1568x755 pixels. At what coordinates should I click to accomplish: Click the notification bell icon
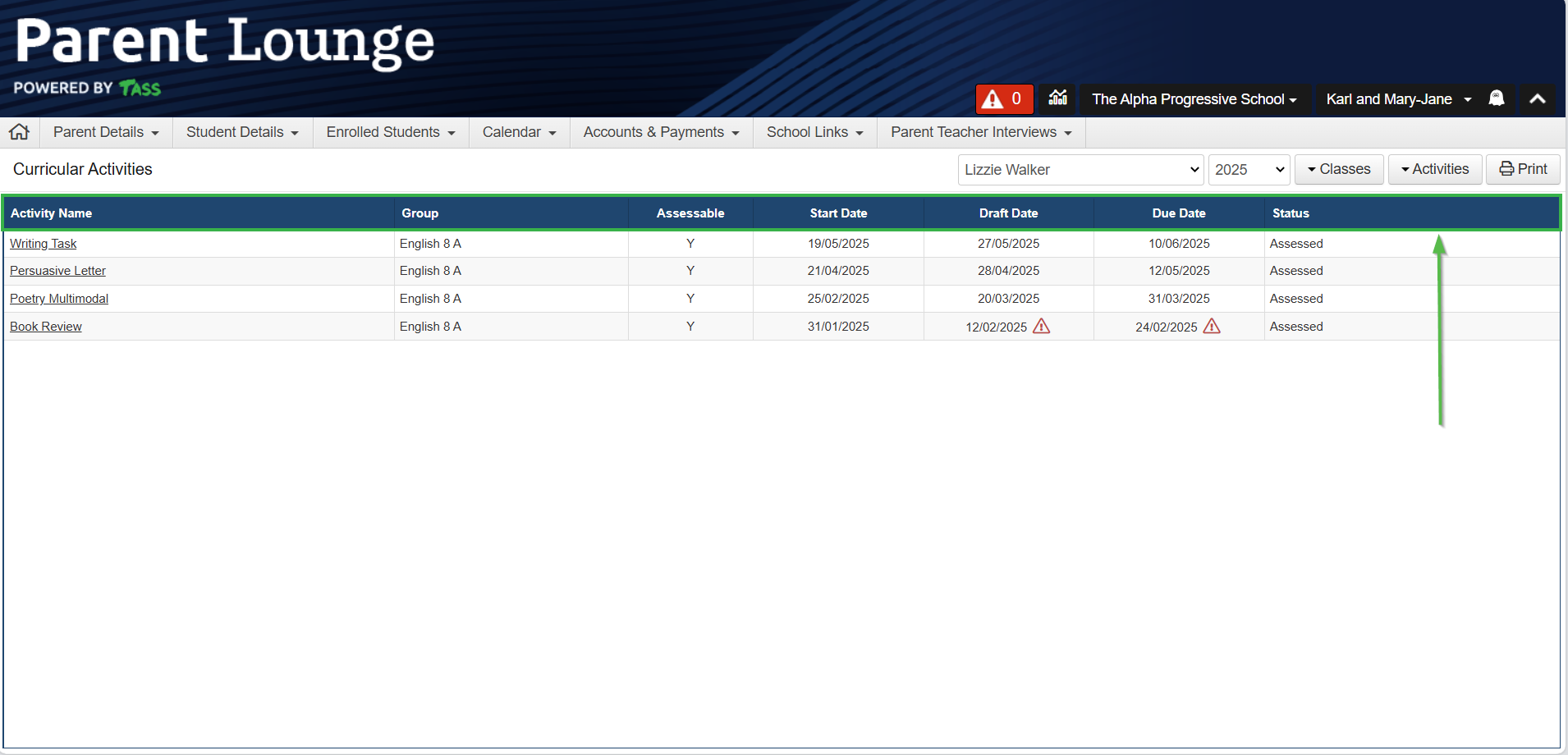pyautogui.click(x=1496, y=99)
